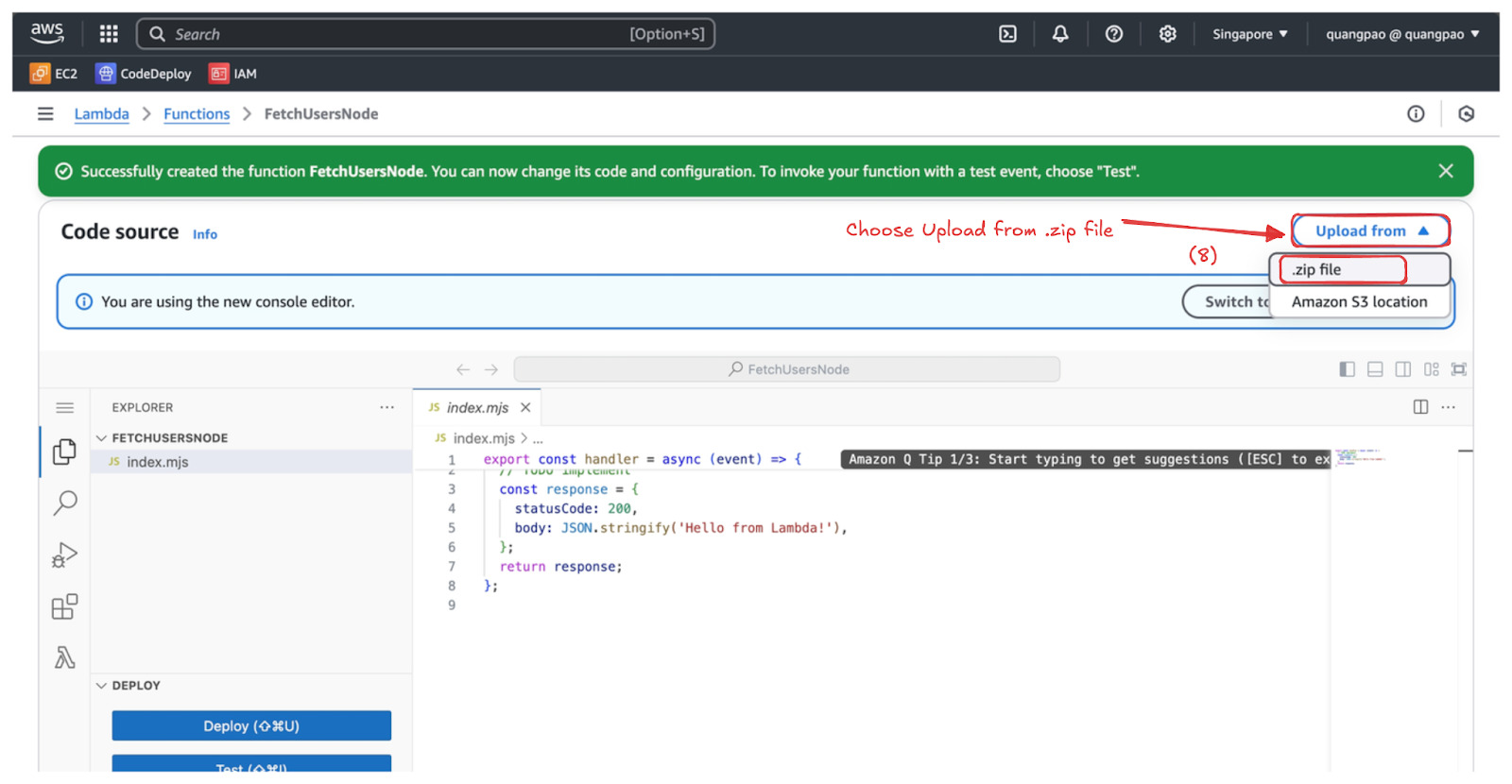Open the EC2 shortcut
1512x784 pixels.
54,74
